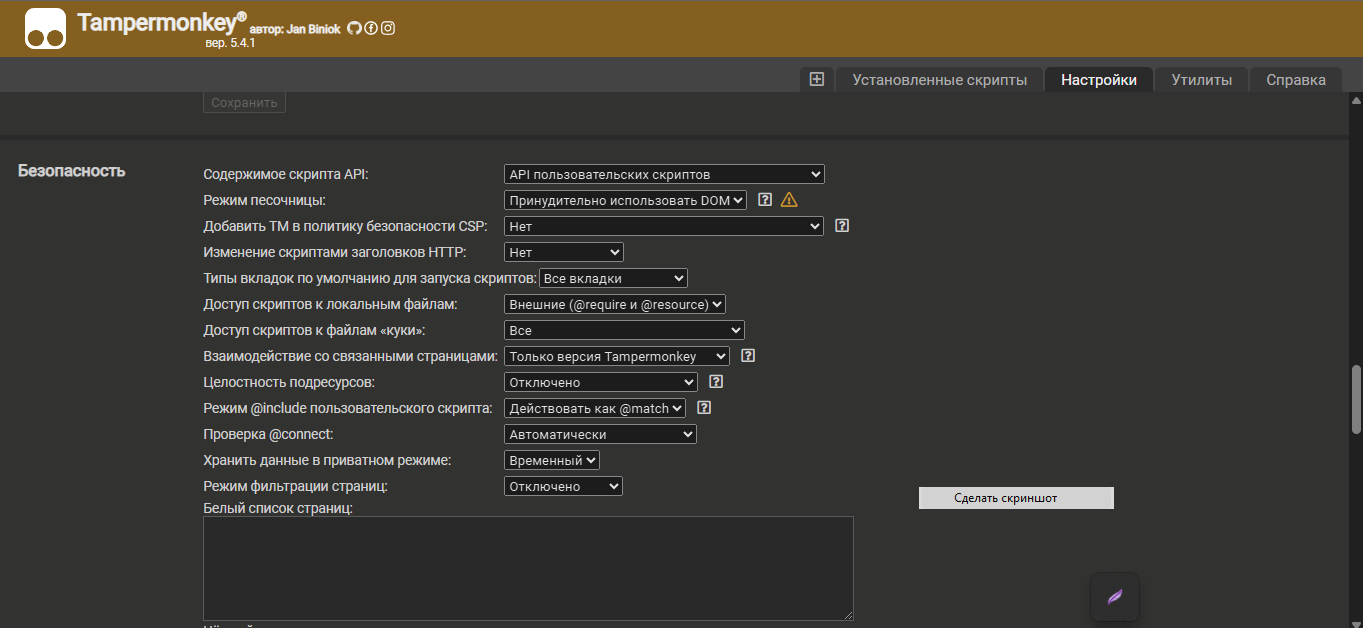1363x628 pixels.
Task: Click the Безопасность section heading
Action: 72,171
